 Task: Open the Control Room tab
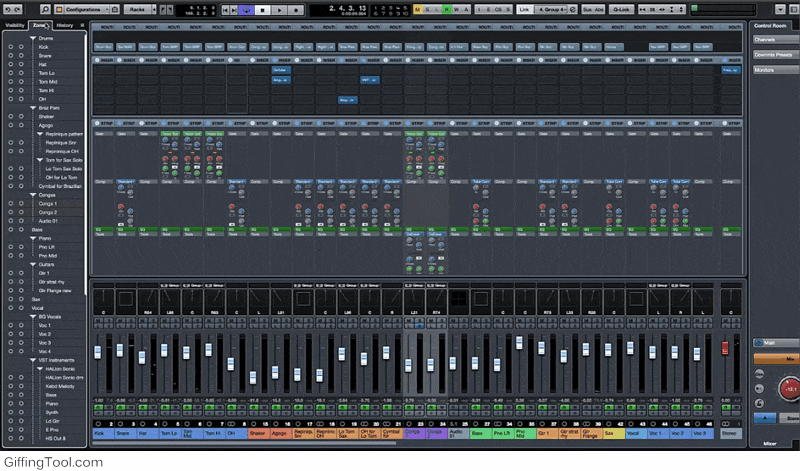(x=770, y=26)
